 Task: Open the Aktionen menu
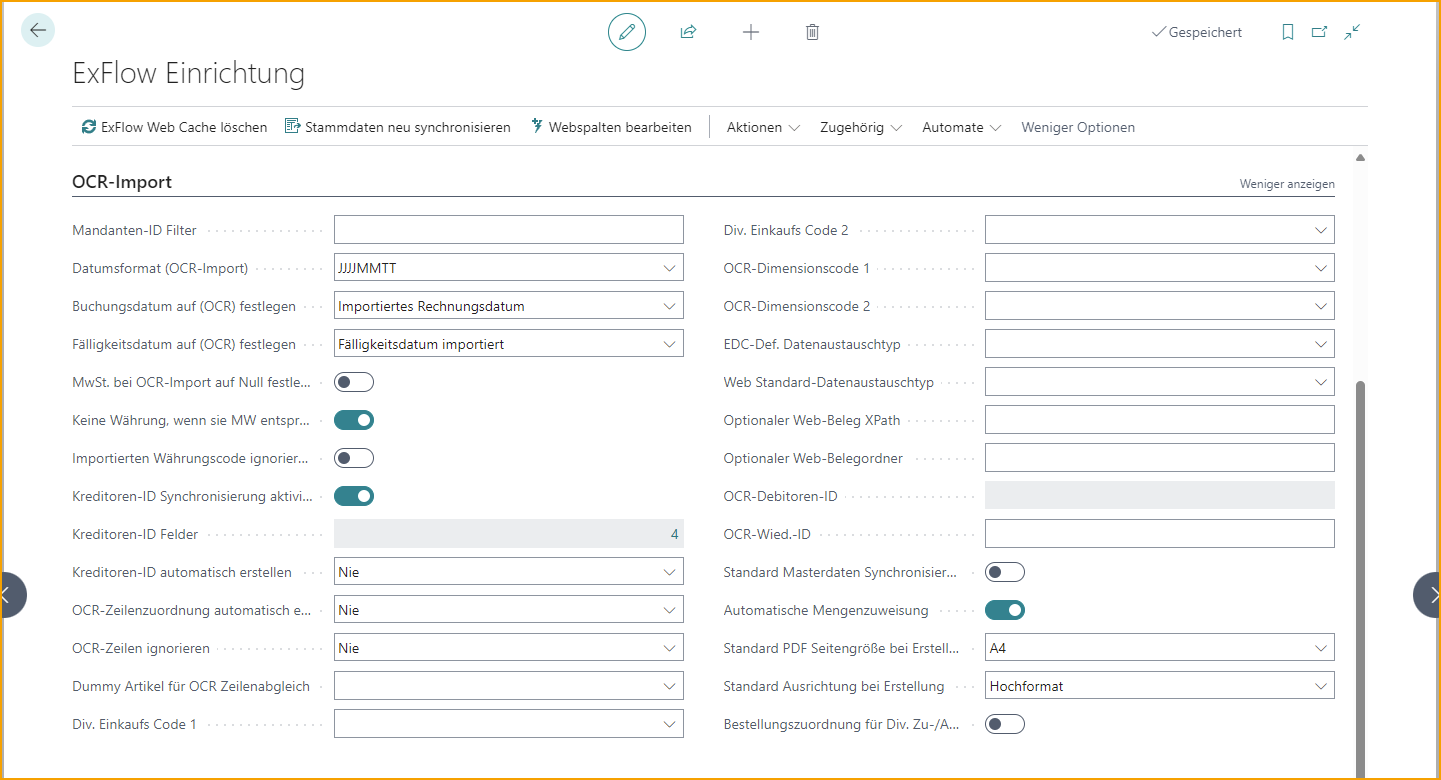pyautogui.click(x=763, y=127)
